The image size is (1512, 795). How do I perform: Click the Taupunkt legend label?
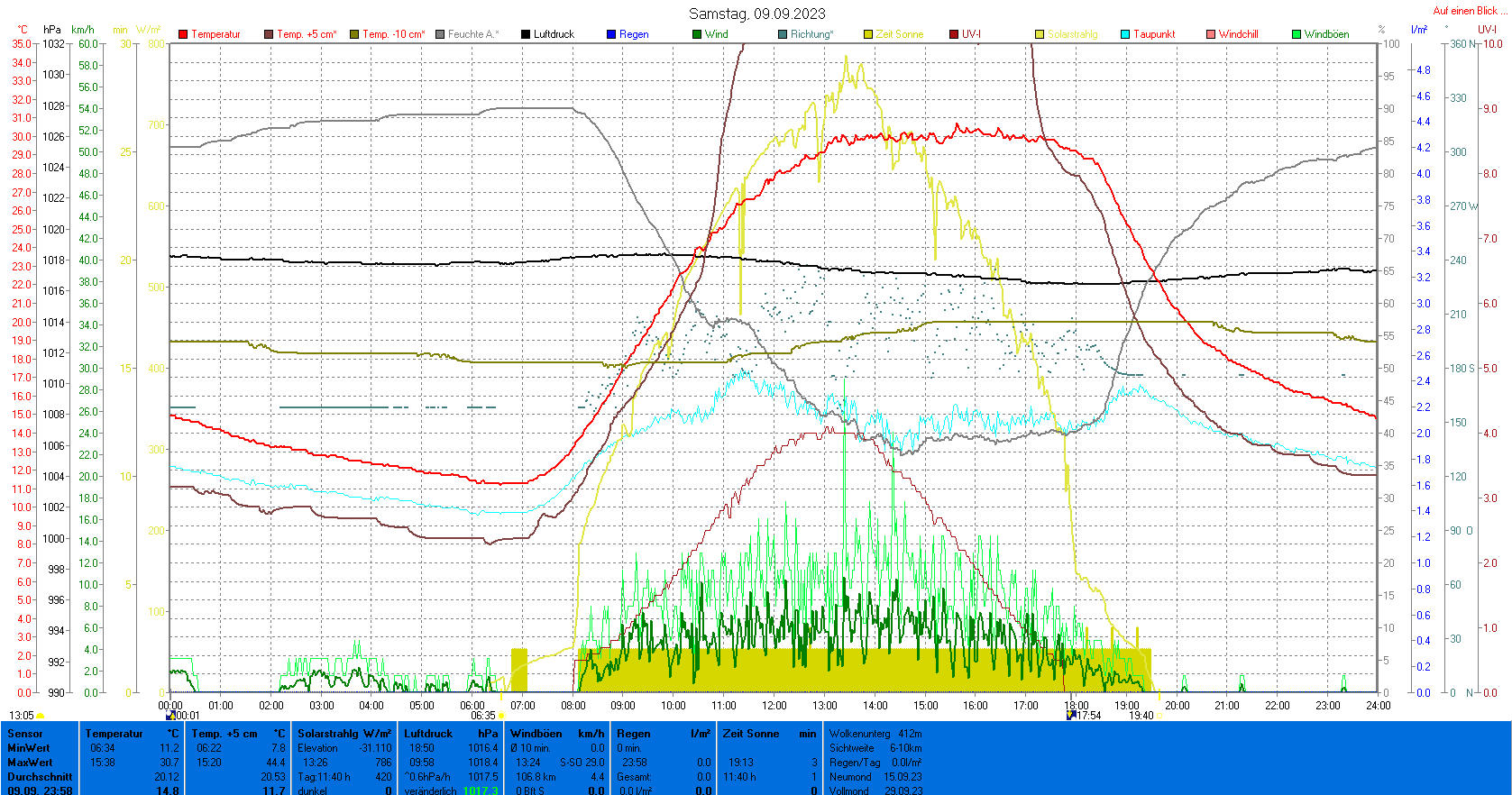pos(1155,34)
